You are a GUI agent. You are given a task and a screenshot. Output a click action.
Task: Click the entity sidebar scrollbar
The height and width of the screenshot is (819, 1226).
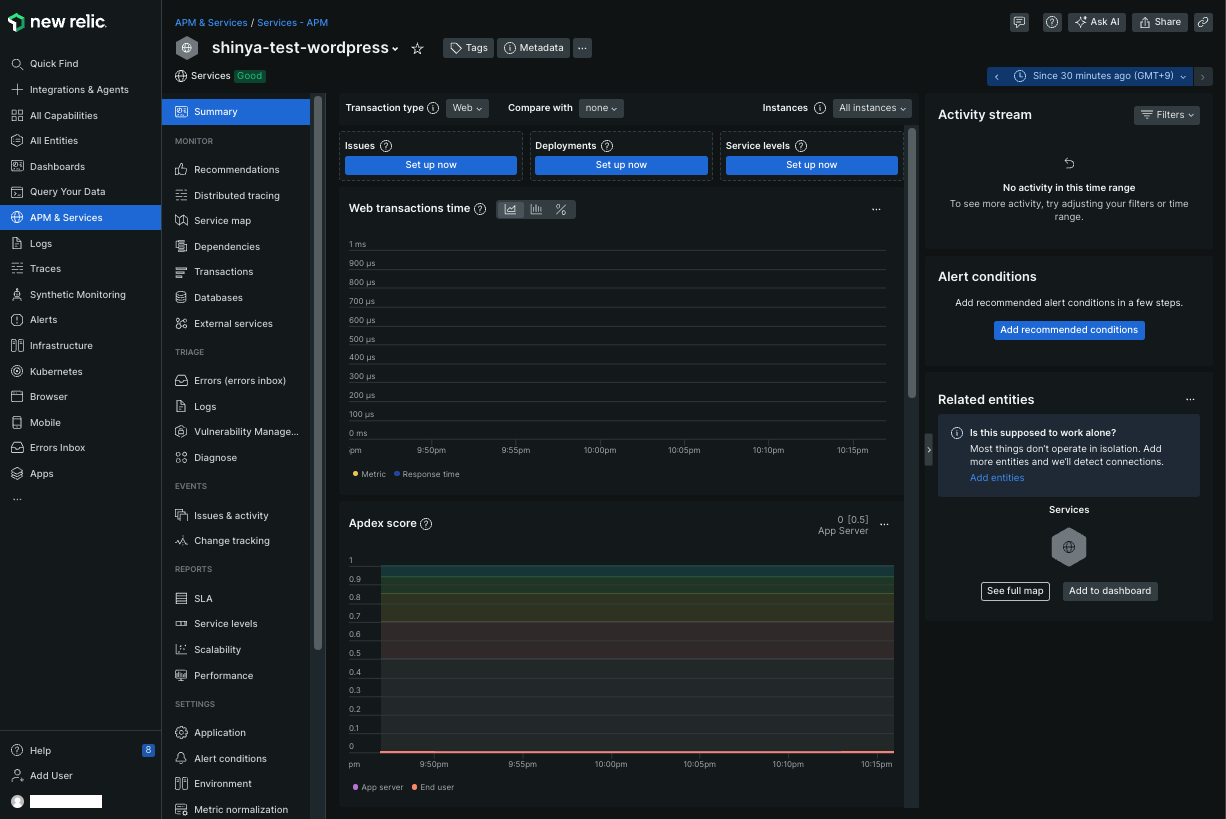coord(318,372)
